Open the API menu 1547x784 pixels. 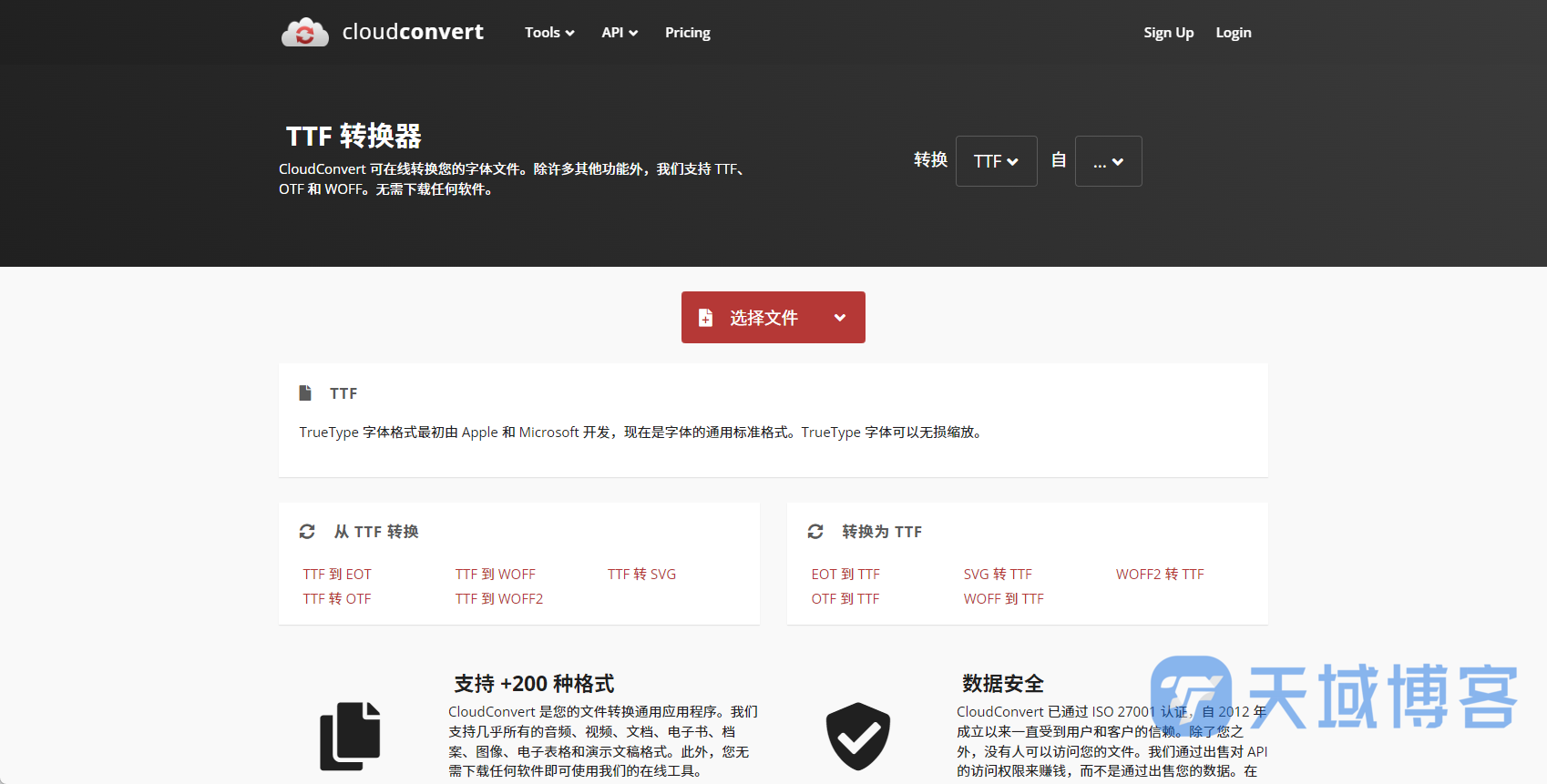click(620, 33)
